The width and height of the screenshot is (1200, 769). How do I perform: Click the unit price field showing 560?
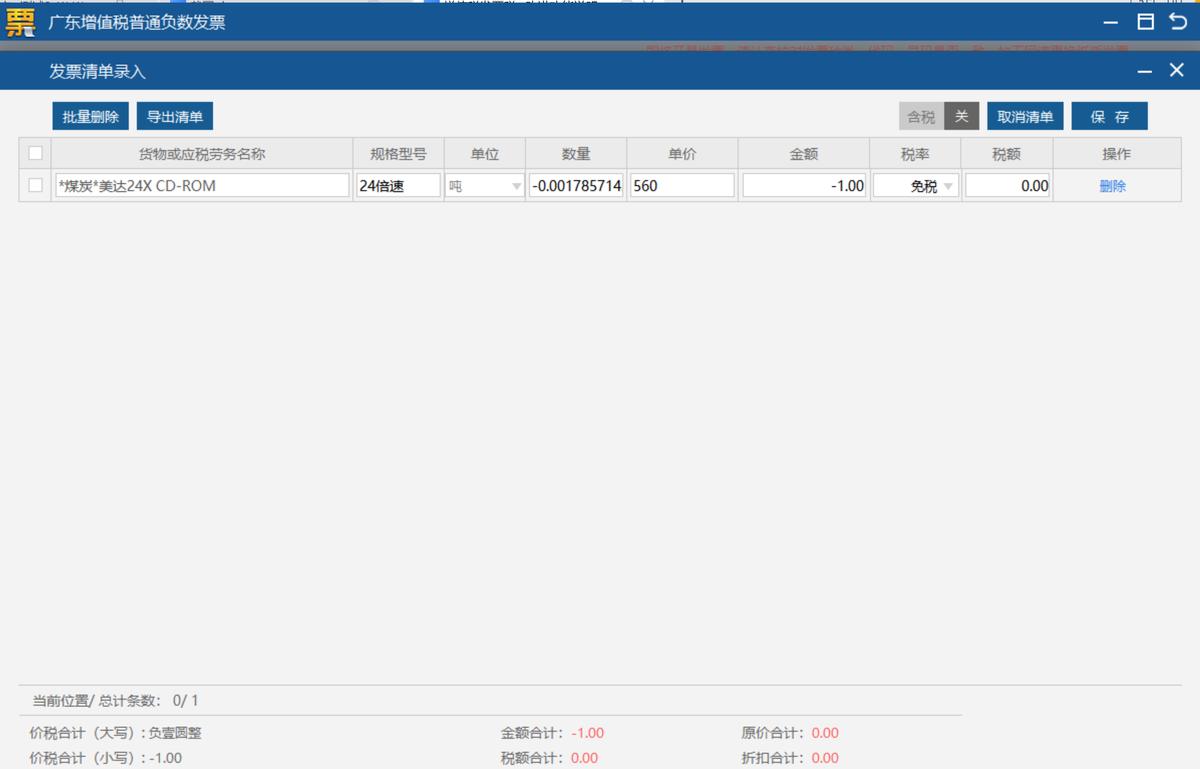coord(682,185)
